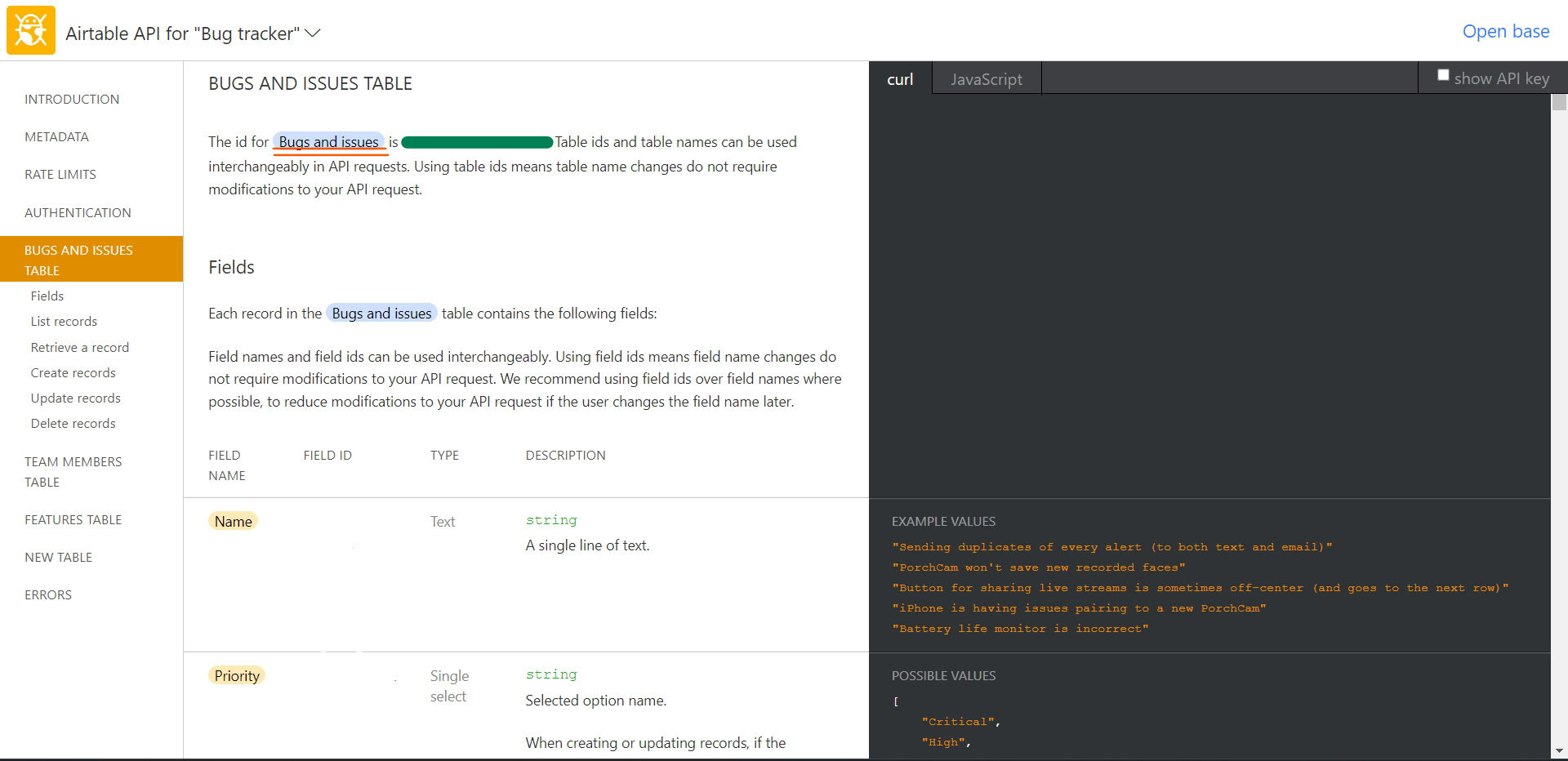Expand the Bug tracker title dropdown chevron
This screenshot has width=1568, height=761.
coord(313,33)
